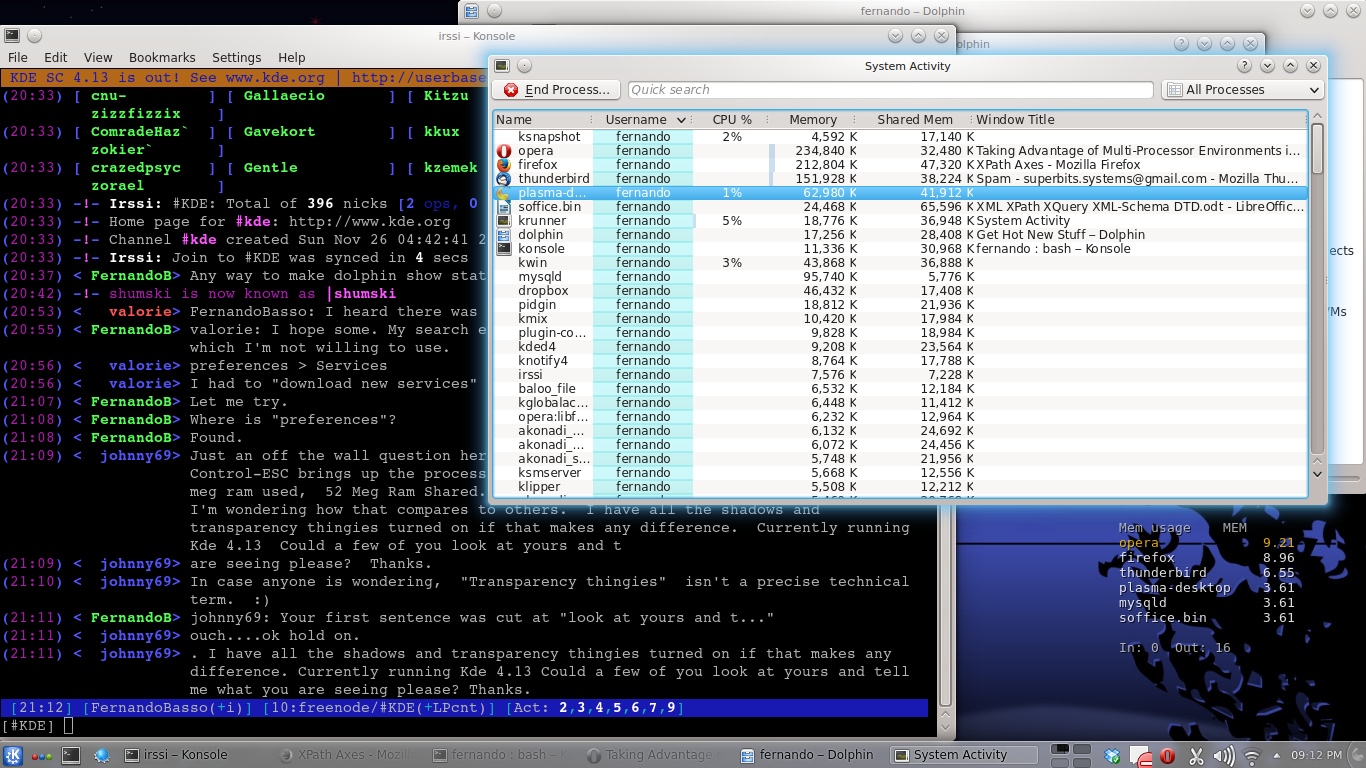Select the opera process icon row

(504, 151)
